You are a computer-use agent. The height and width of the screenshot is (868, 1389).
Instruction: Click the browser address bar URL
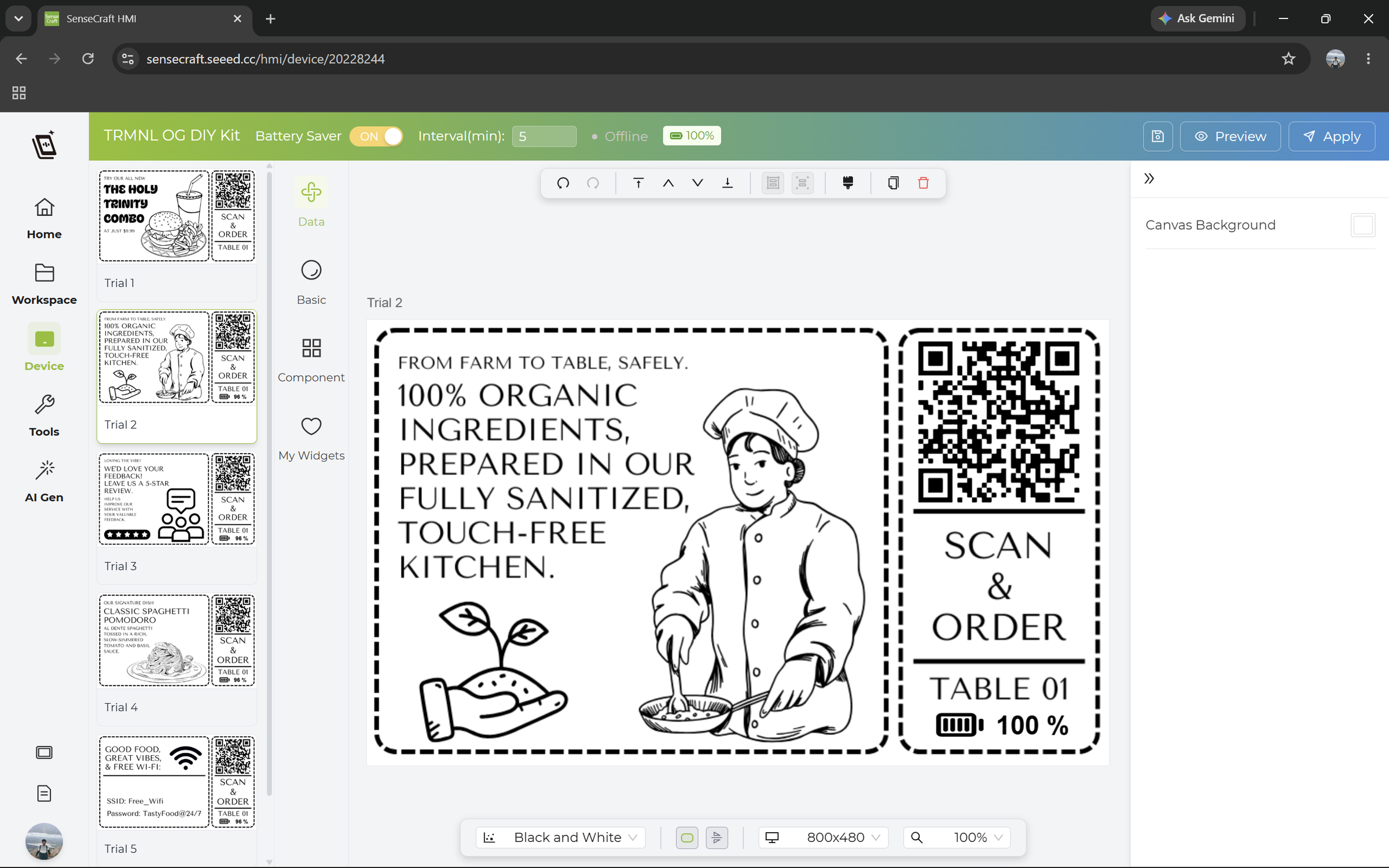click(x=265, y=59)
